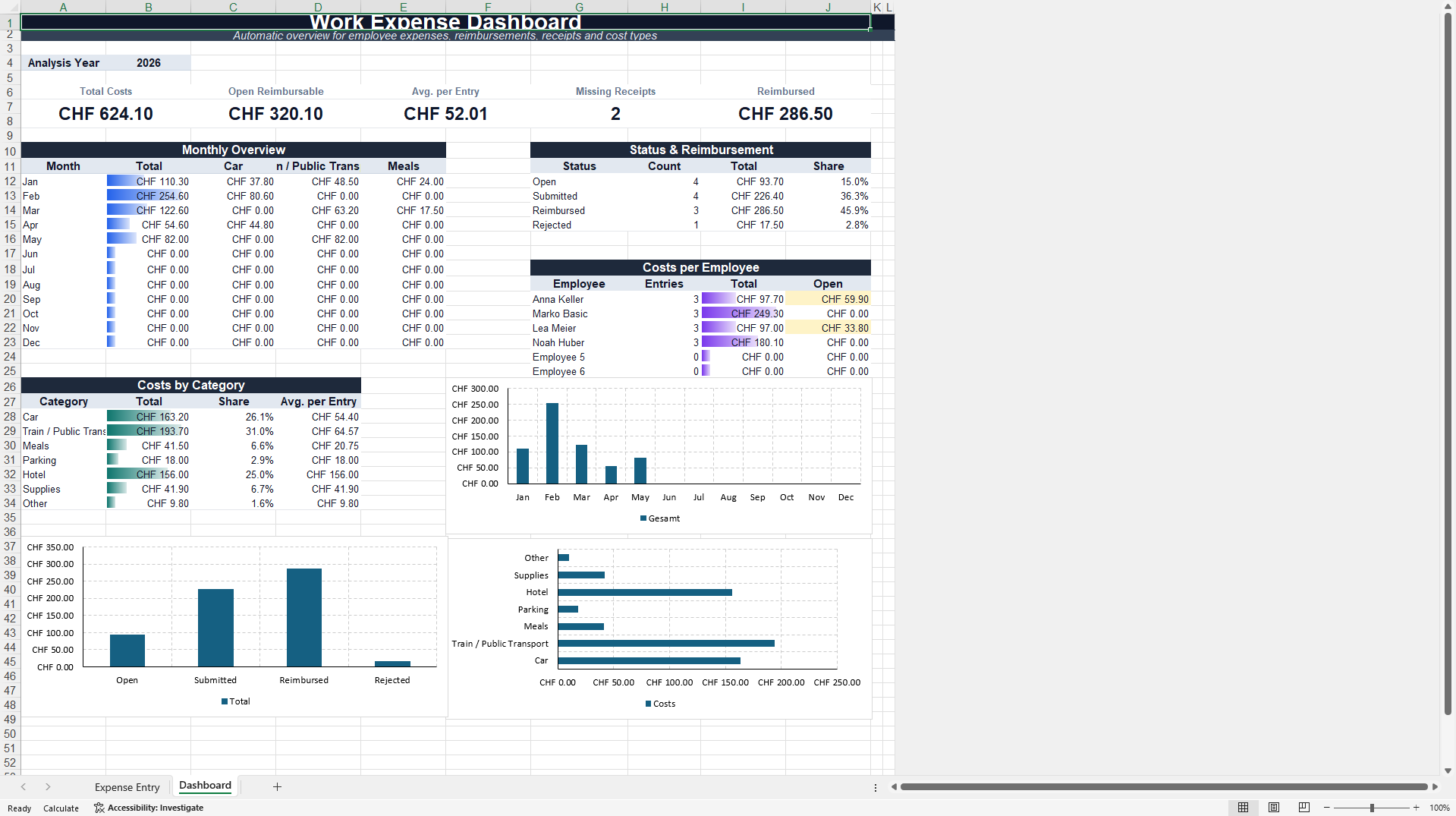Click the Reimbursed bar in status chart
This screenshot has width=1456, height=816.
tap(304, 617)
